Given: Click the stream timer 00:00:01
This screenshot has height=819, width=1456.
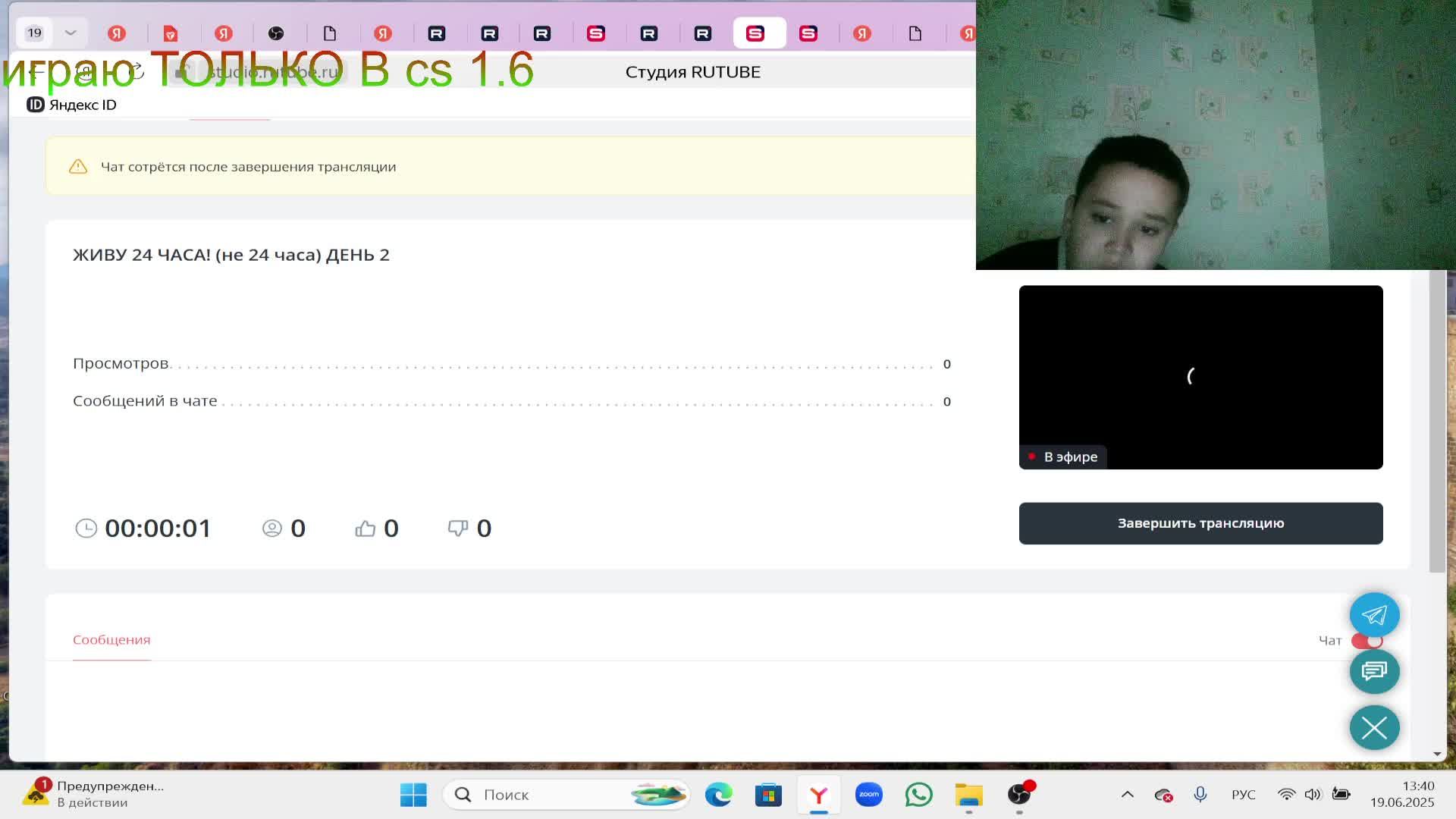Looking at the screenshot, I should (x=158, y=529).
